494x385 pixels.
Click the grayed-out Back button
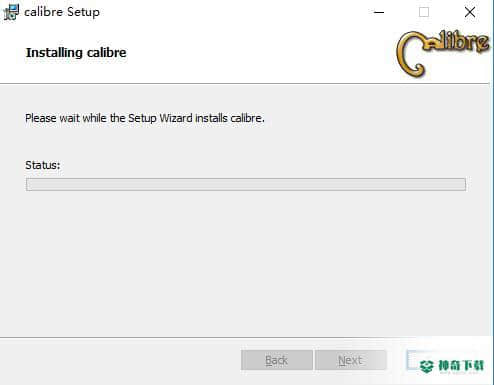click(x=277, y=360)
